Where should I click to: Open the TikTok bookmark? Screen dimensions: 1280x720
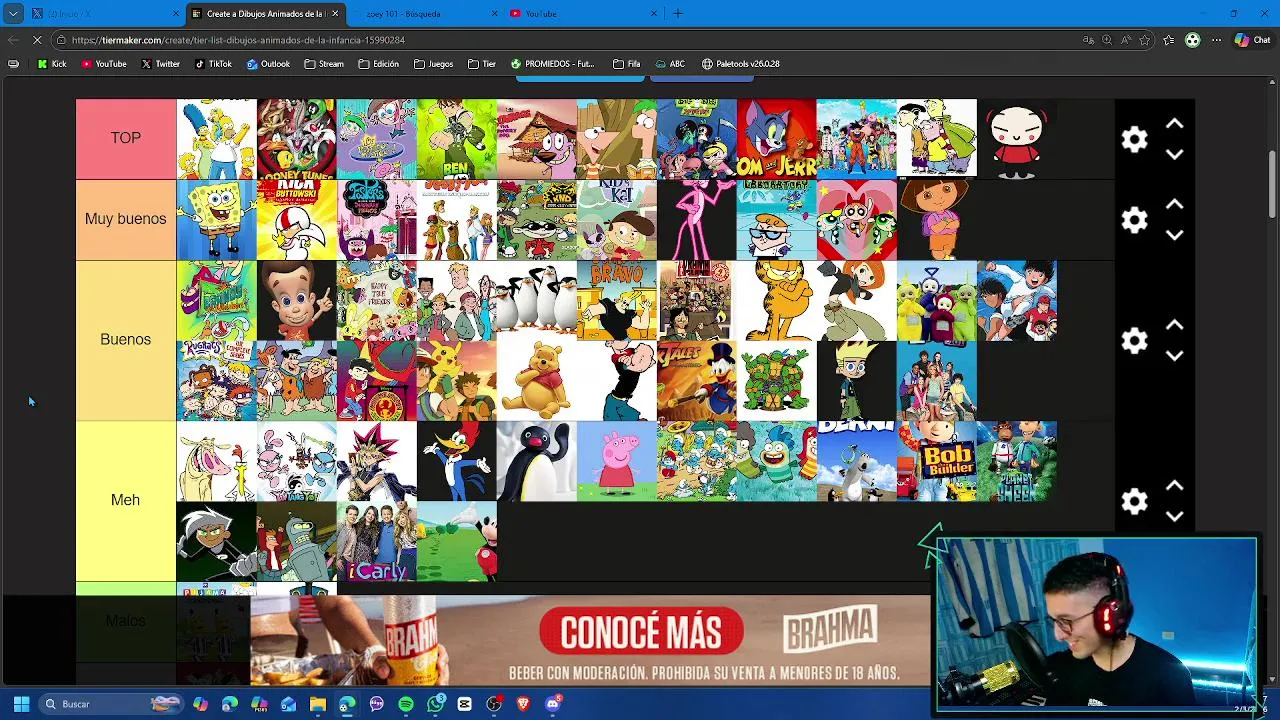213,64
